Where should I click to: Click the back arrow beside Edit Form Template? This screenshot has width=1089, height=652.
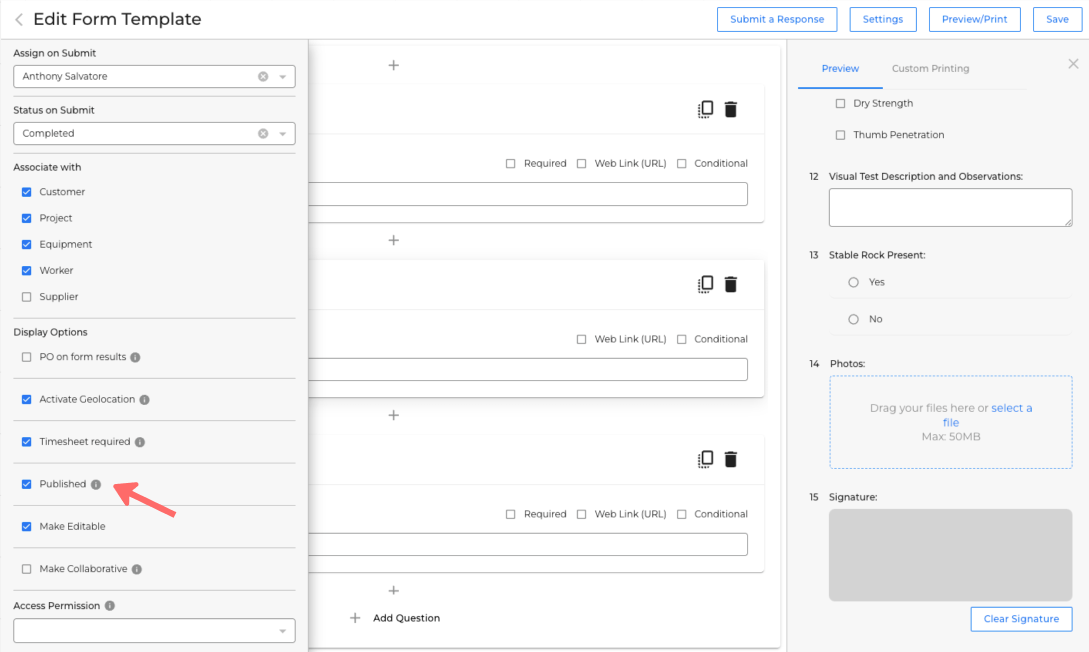click(x=19, y=20)
